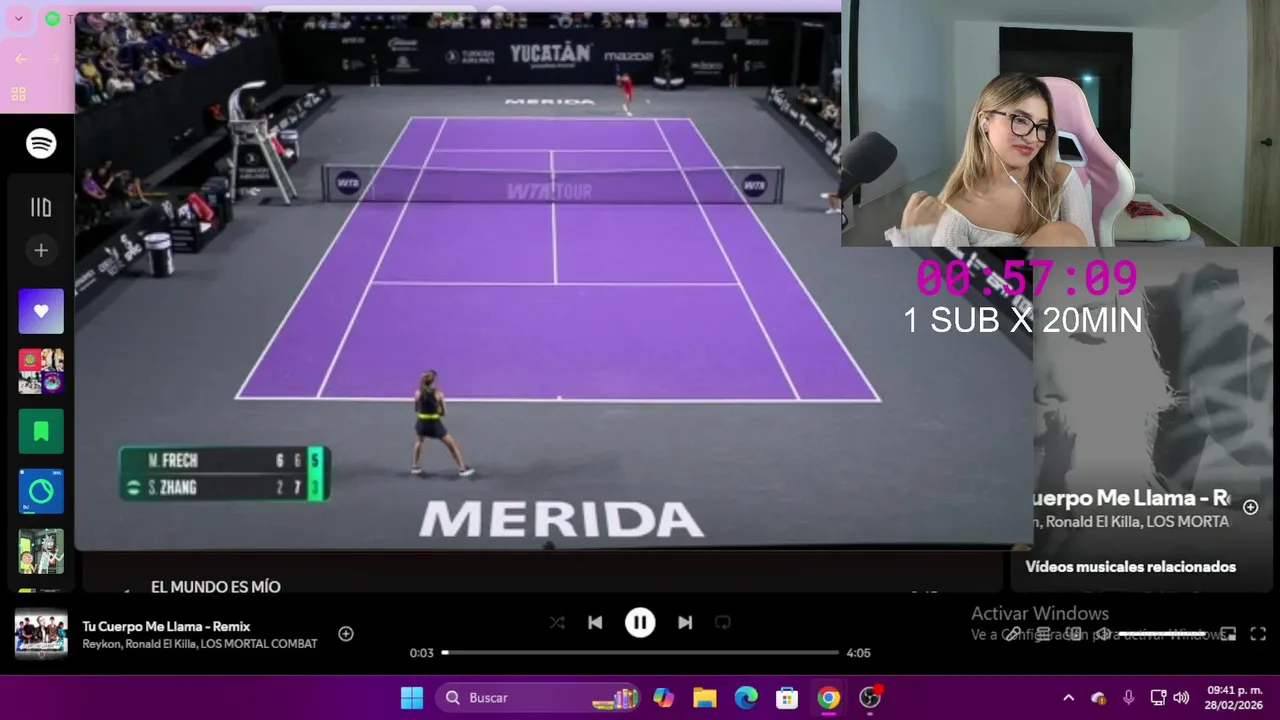Open OneDrive warning tray icon
Image resolution: width=1280 pixels, height=720 pixels.
1099,698
